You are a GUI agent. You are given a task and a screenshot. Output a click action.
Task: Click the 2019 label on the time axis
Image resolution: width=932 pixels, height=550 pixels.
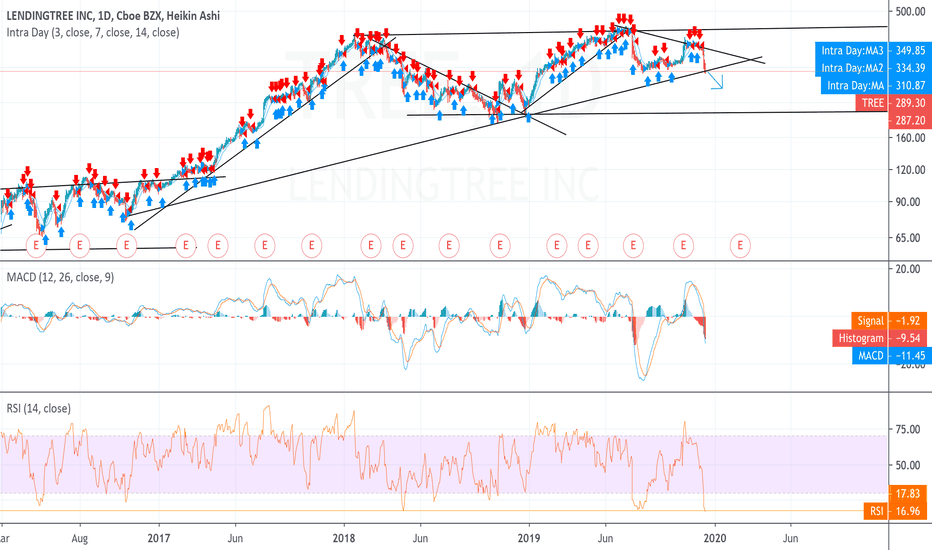(x=529, y=538)
